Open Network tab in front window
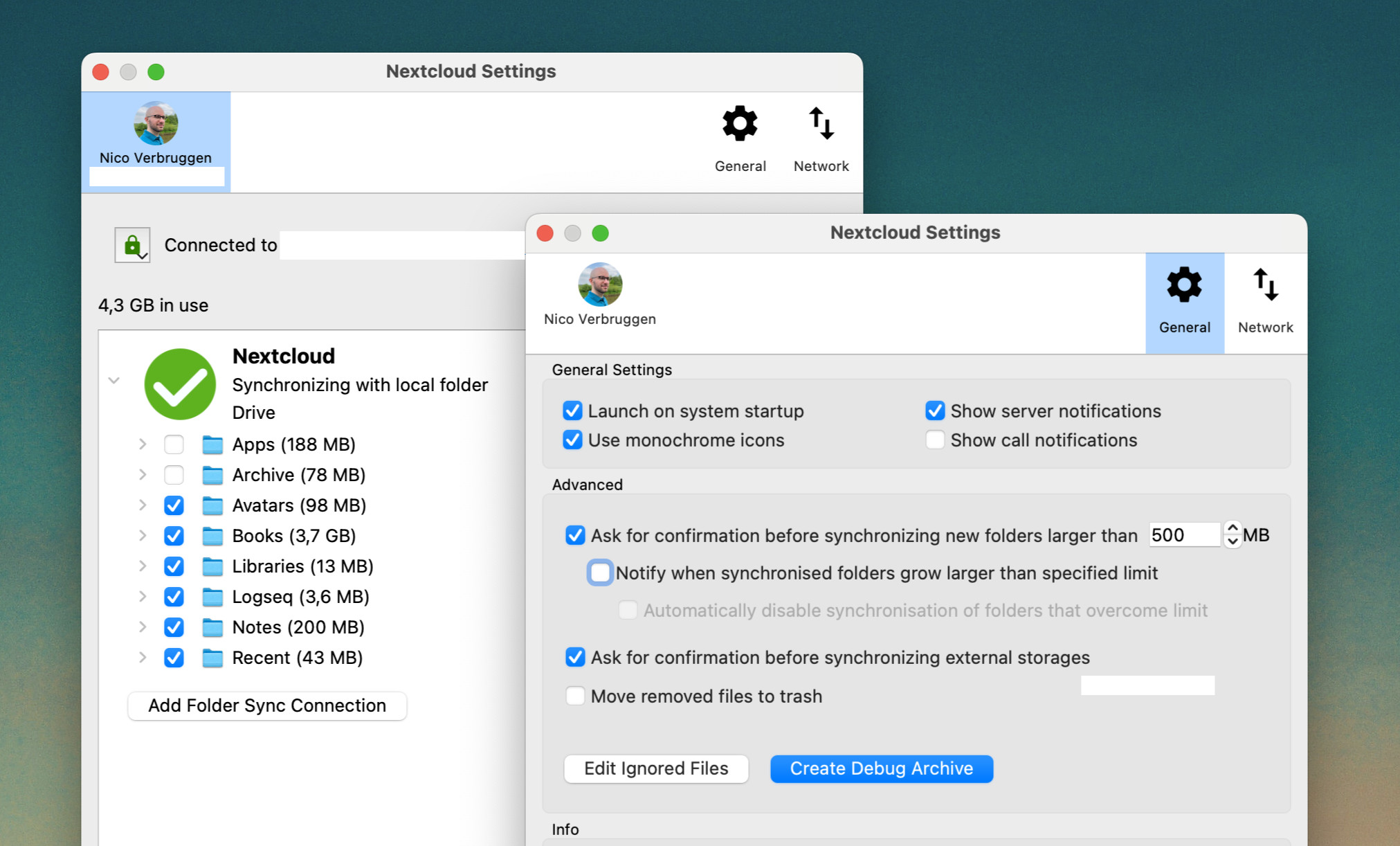This screenshot has height=846, width=1400. tap(1265, 303)
